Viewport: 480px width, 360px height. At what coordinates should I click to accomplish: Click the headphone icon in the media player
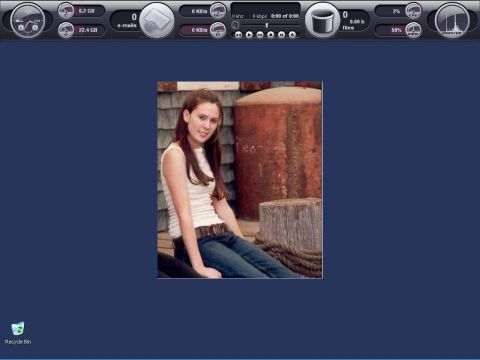(x=235, y=25)
